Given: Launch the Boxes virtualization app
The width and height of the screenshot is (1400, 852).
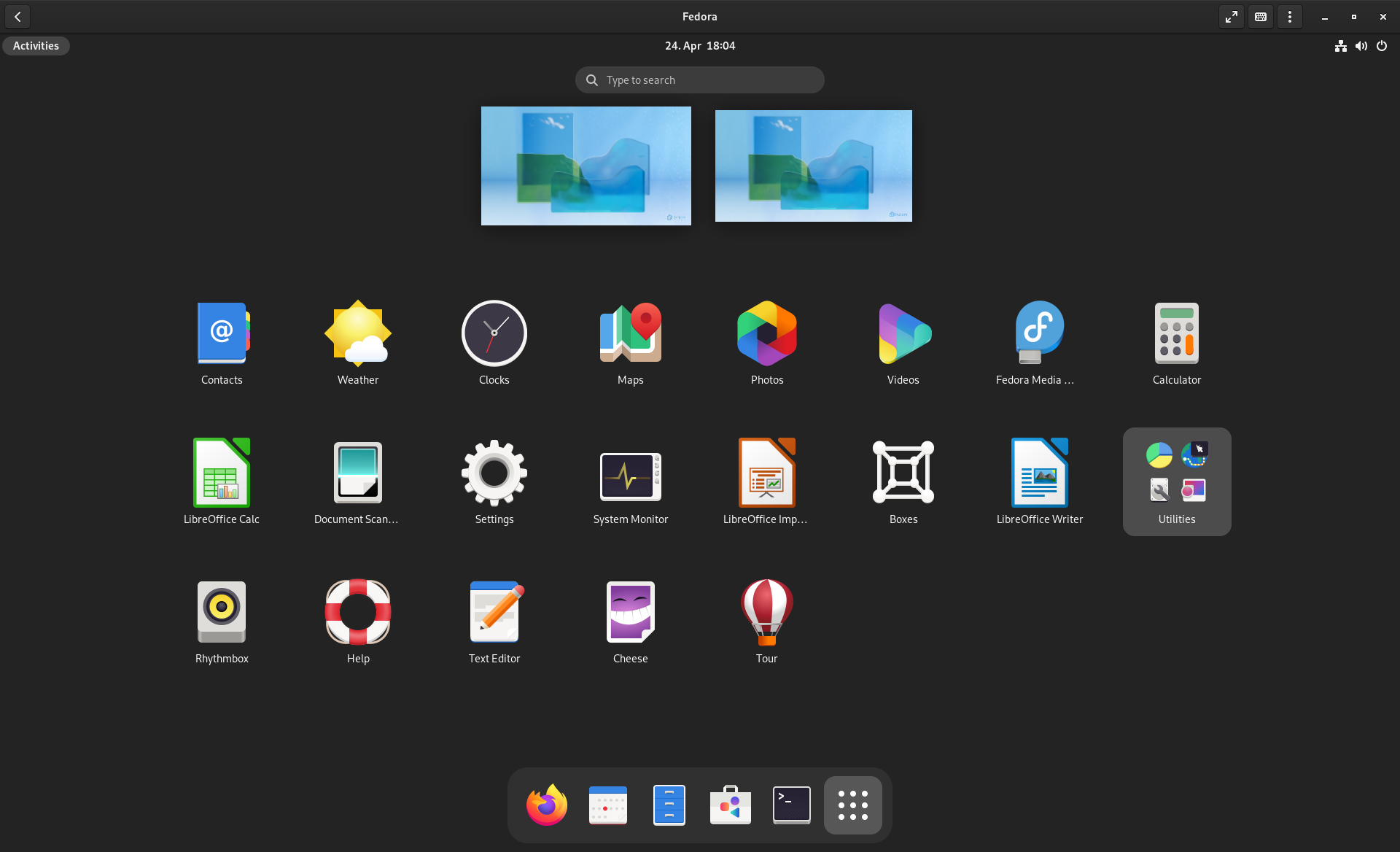Looking at the screenshot, I should coord(903,481).
